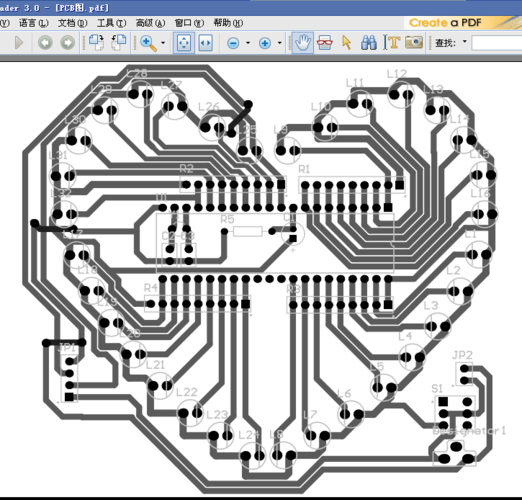
Task: Click into the find text field
Action: point(497,43)
